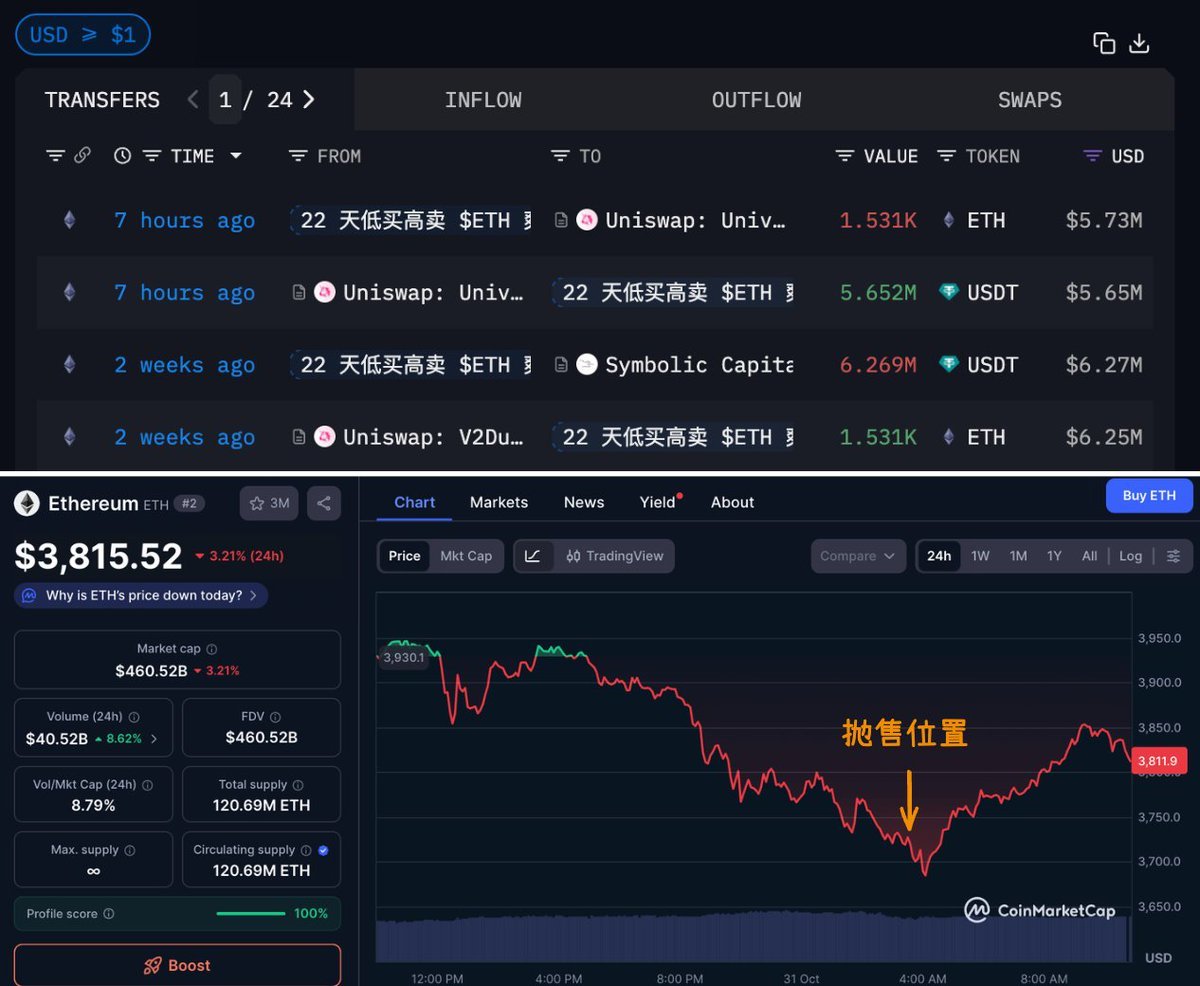The width and height of the screenshot is (1200, 986).
Task: Open the chain filter icon in header
Action: click(x=56, y=156)
